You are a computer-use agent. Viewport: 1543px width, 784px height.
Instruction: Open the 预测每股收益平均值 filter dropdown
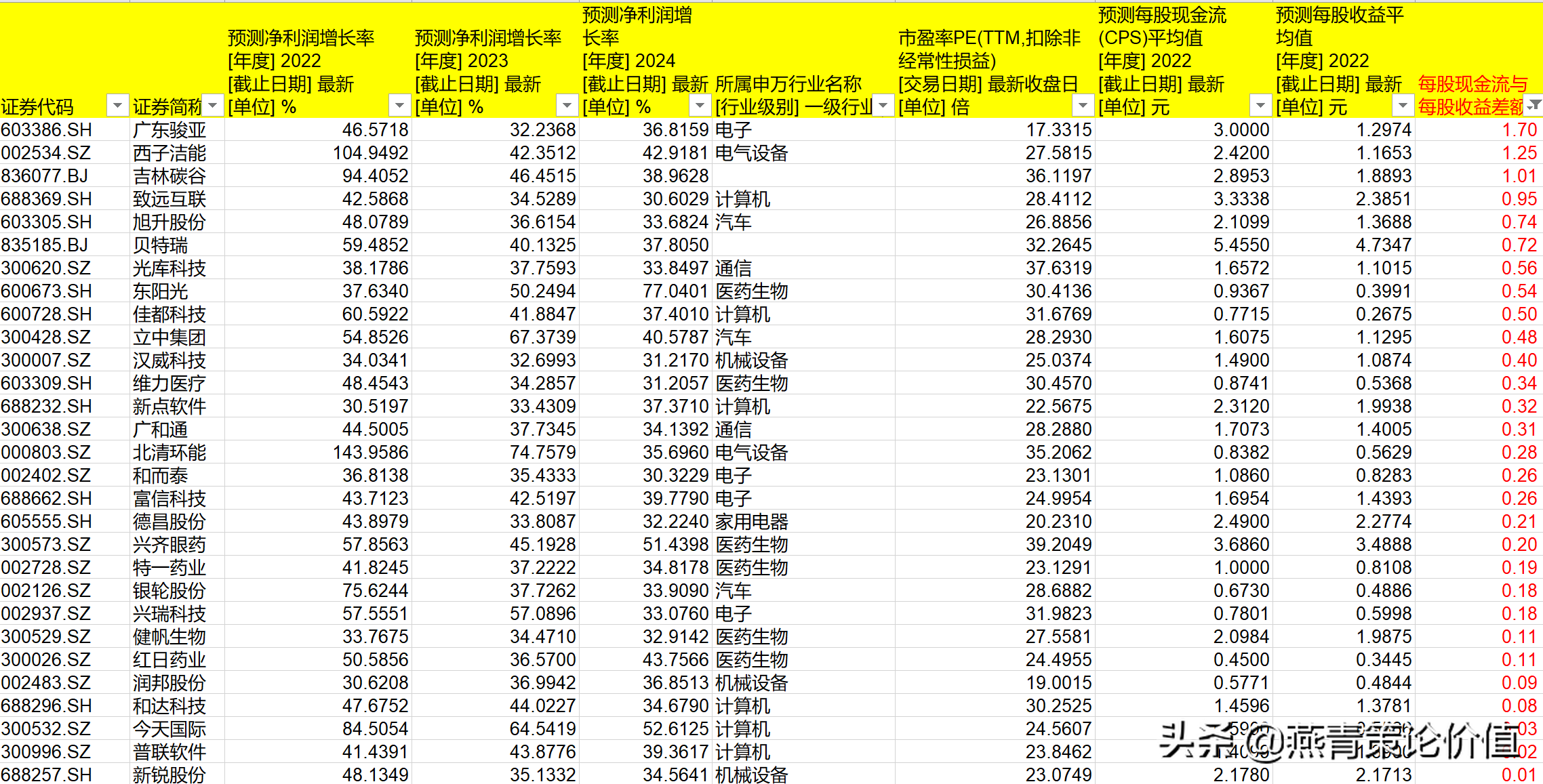[1403, 106]
